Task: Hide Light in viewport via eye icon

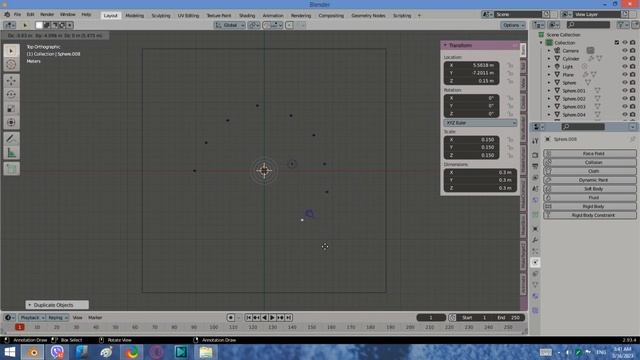Action: [624, 67]
